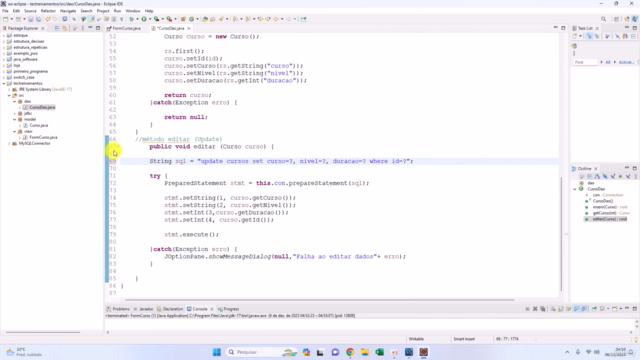640x360 pixels.
Task: Click the New Java Class icon
Action: pyautogui.click(x=191, y=19)
